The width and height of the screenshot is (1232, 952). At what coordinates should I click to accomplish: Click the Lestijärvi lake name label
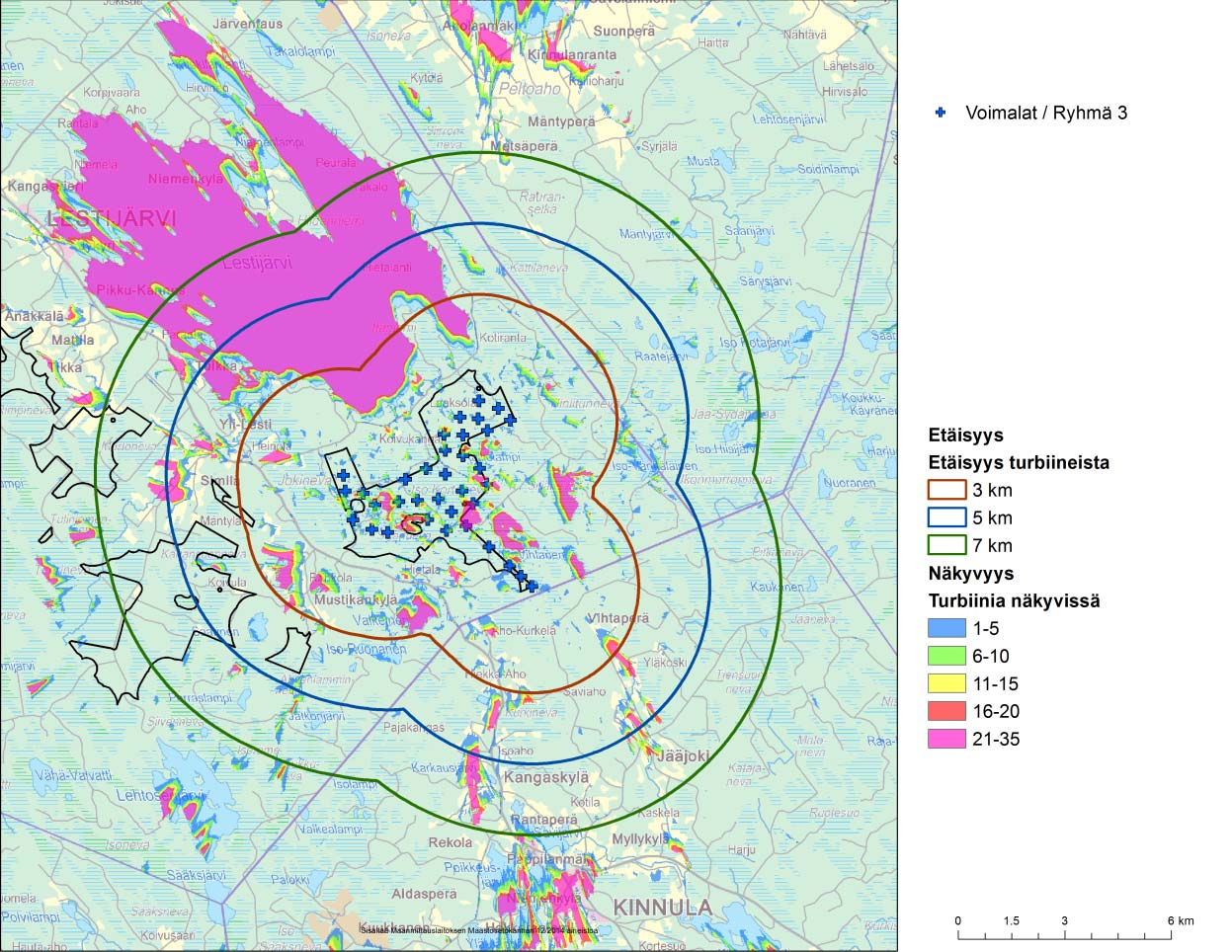(x=257, y=264)
